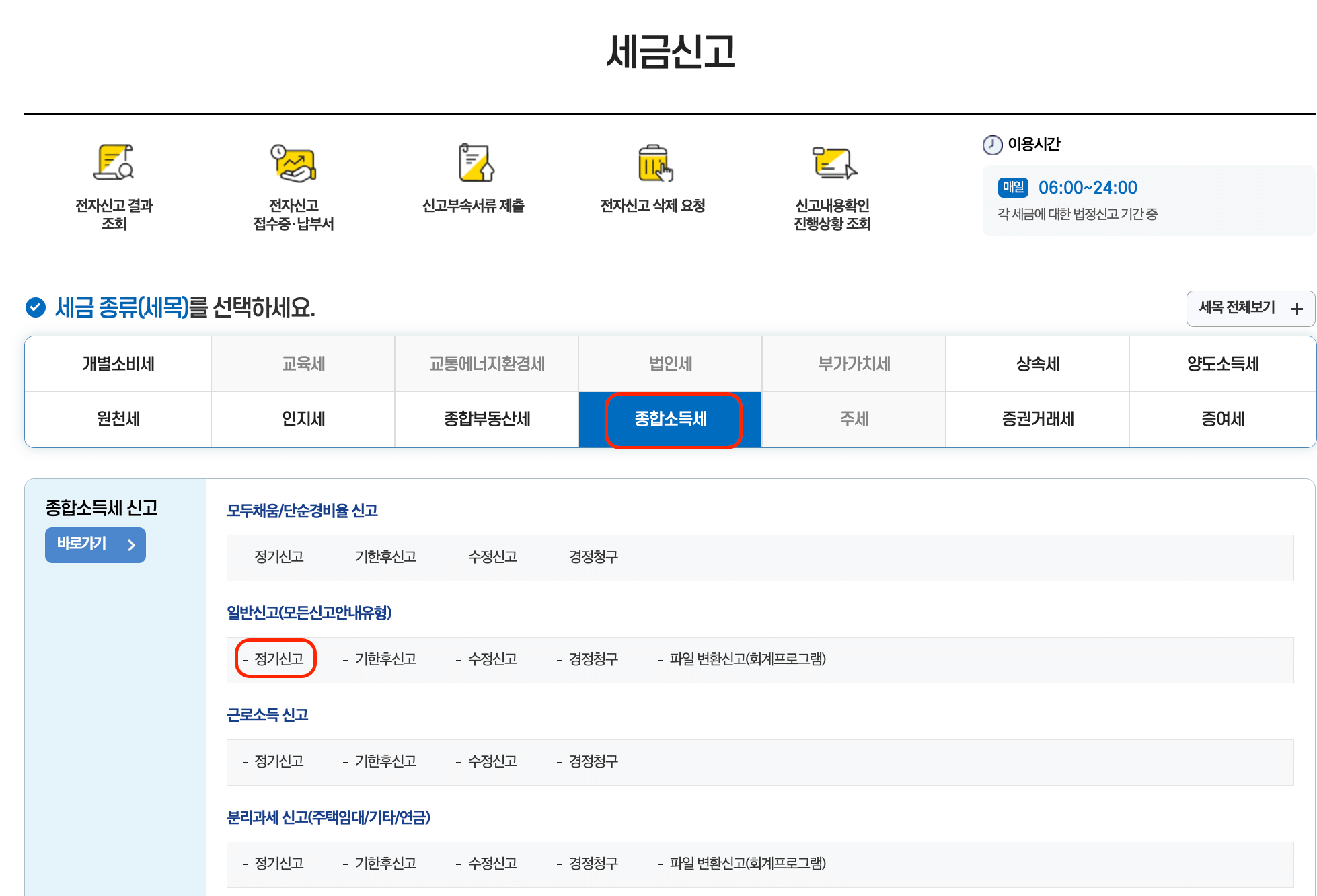Open the 전자신고 접수증·납부서 icon

pyautogui.click(x=293, y=163)
